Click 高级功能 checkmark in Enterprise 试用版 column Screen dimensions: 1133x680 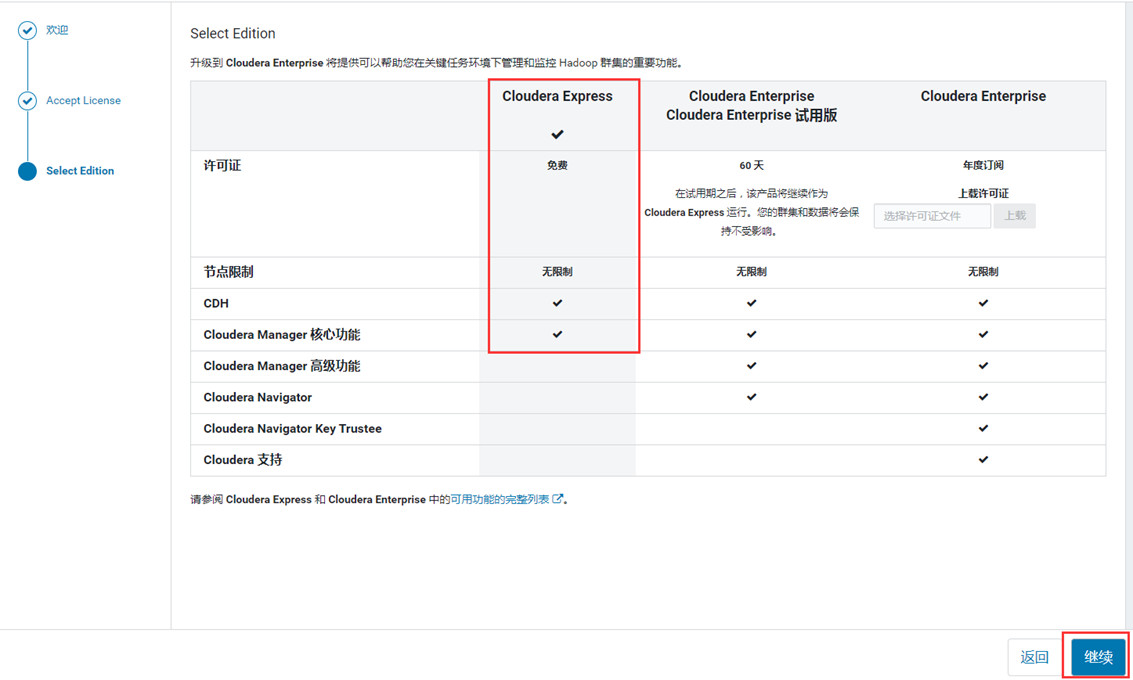(x=751, y=366)
